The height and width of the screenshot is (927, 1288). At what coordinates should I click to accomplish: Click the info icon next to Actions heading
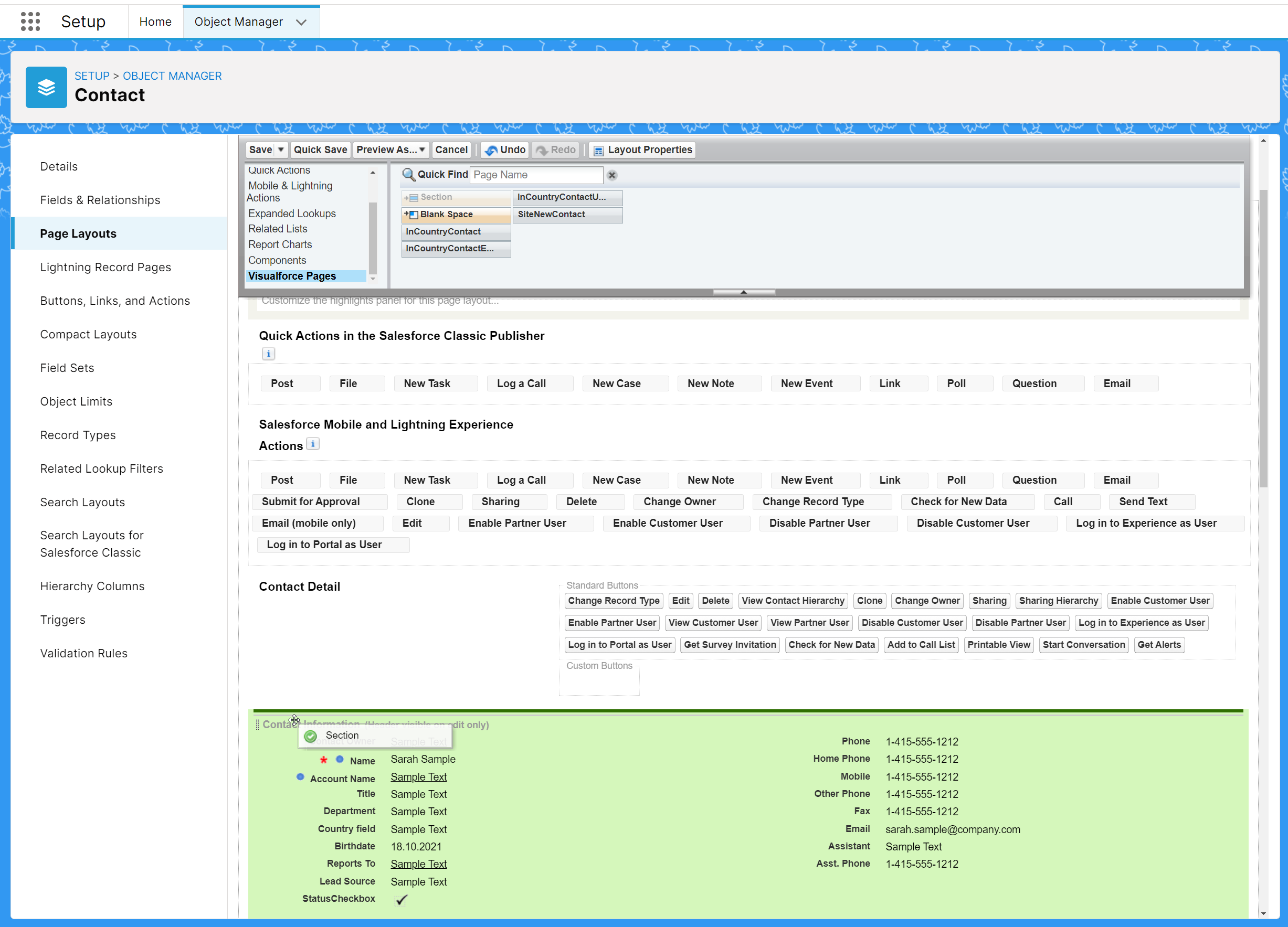tap(313, 444)
